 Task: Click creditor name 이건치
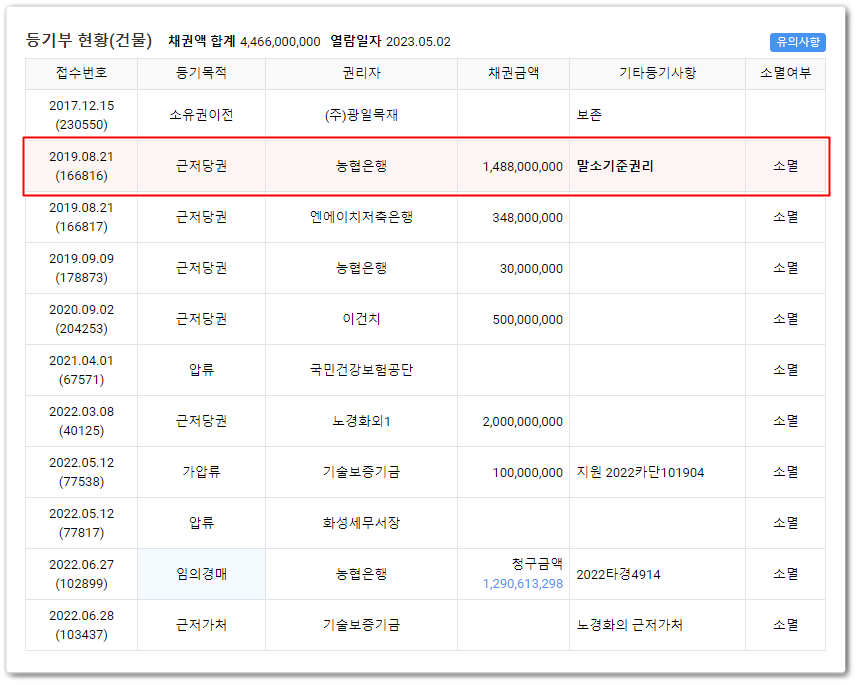[x=361, y=319]
